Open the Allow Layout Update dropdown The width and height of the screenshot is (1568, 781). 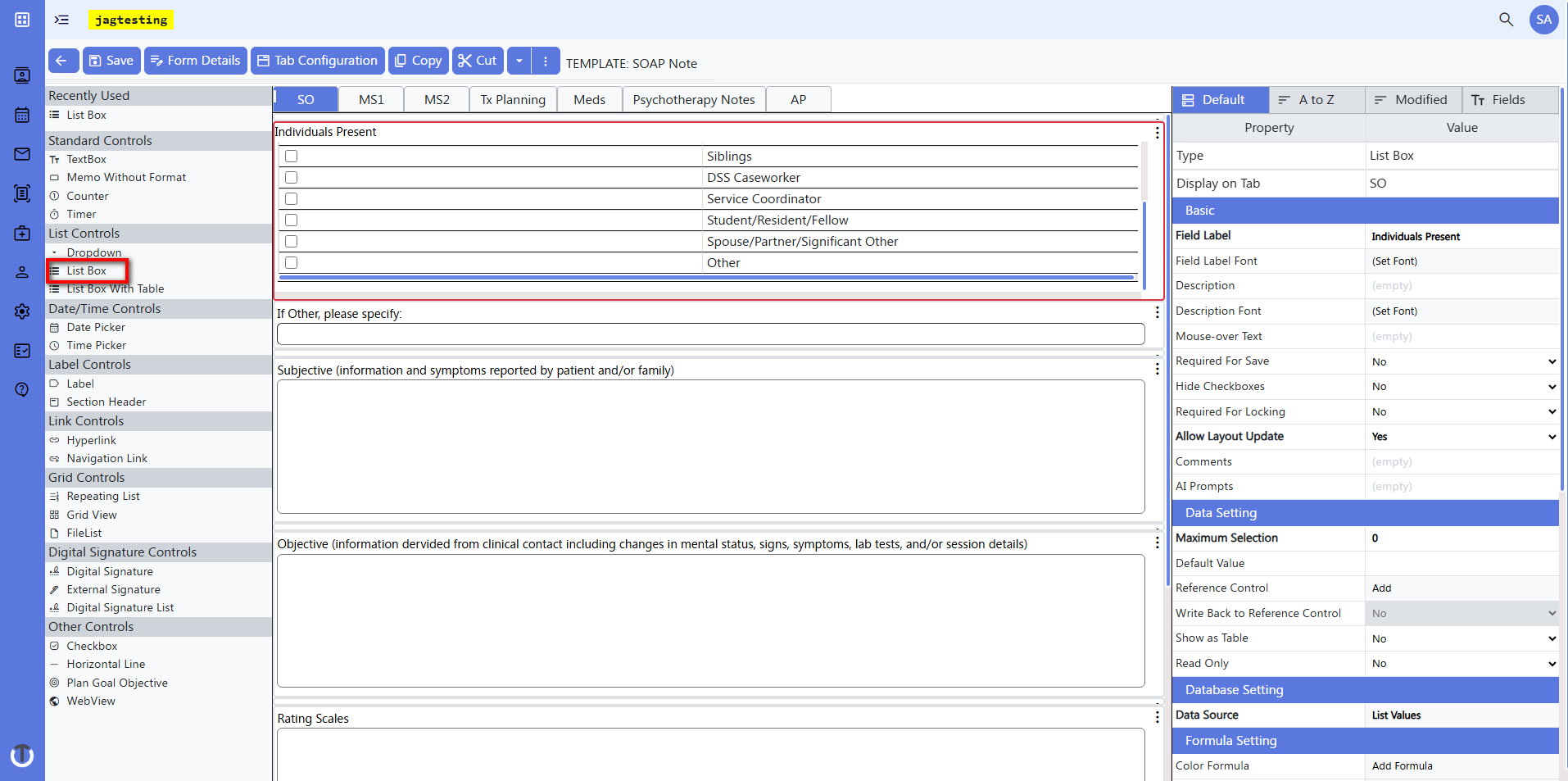1462,437
